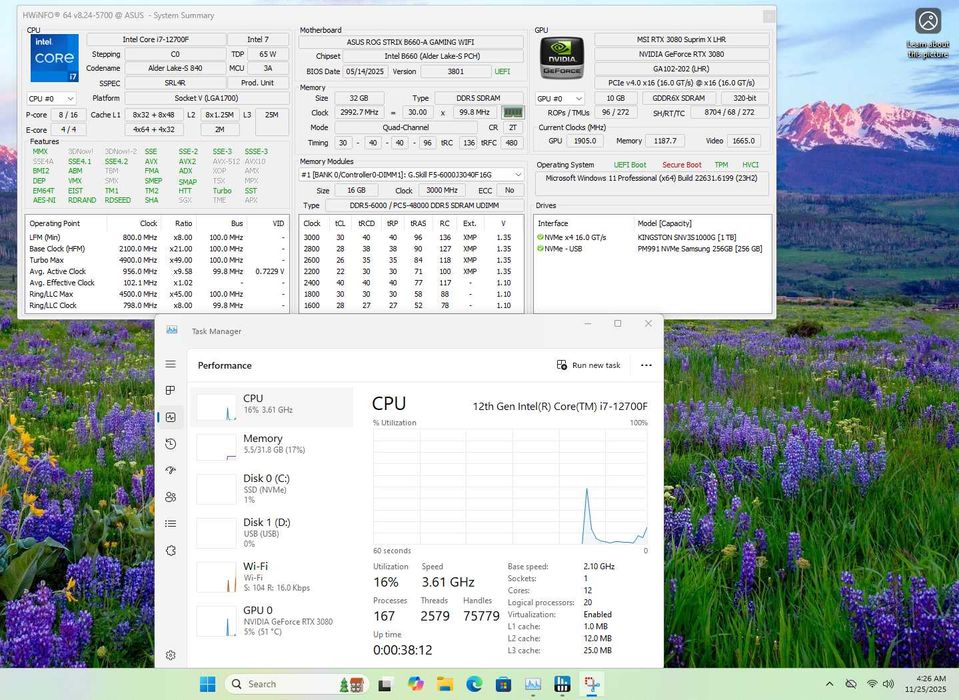The width and height of the screenshot is (959, 700).
Task: Click the volume icon in system tray
Action: pos(889,683)
